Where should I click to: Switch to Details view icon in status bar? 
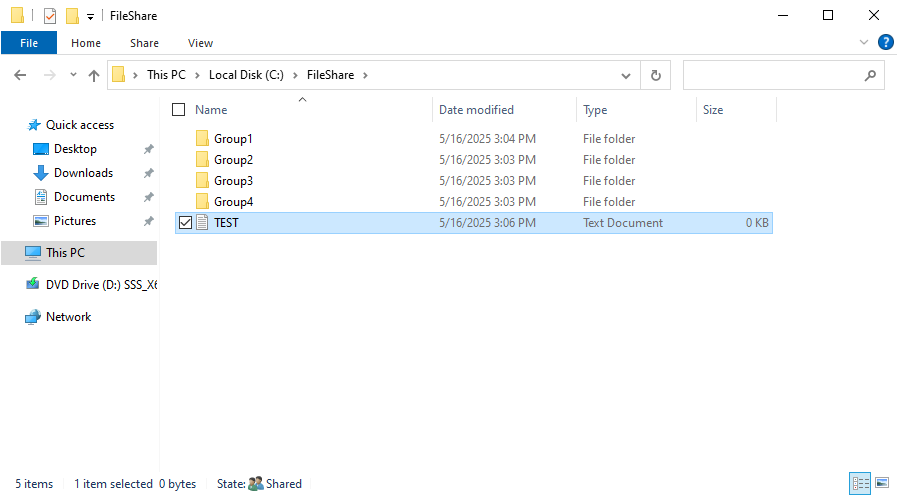(x=860, y=483)
